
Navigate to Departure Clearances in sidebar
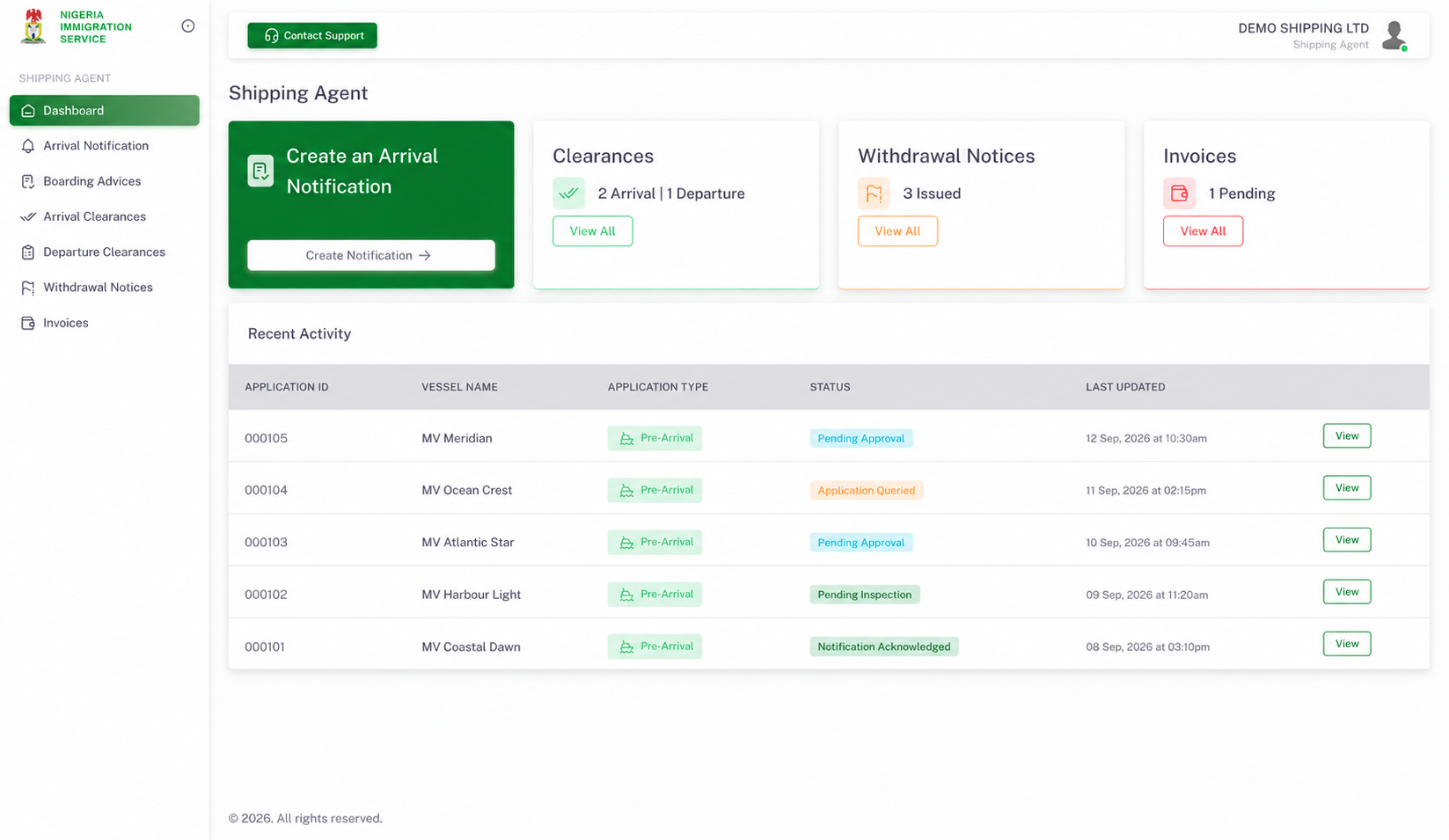105,252
